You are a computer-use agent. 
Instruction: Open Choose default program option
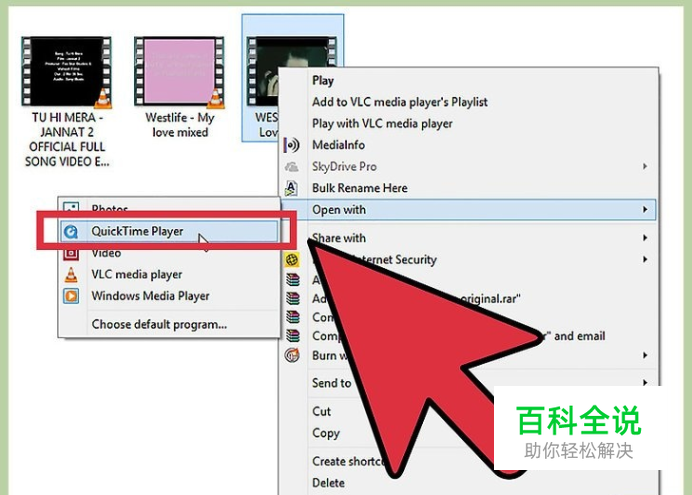pyautogui.click(x=159, y=324)
